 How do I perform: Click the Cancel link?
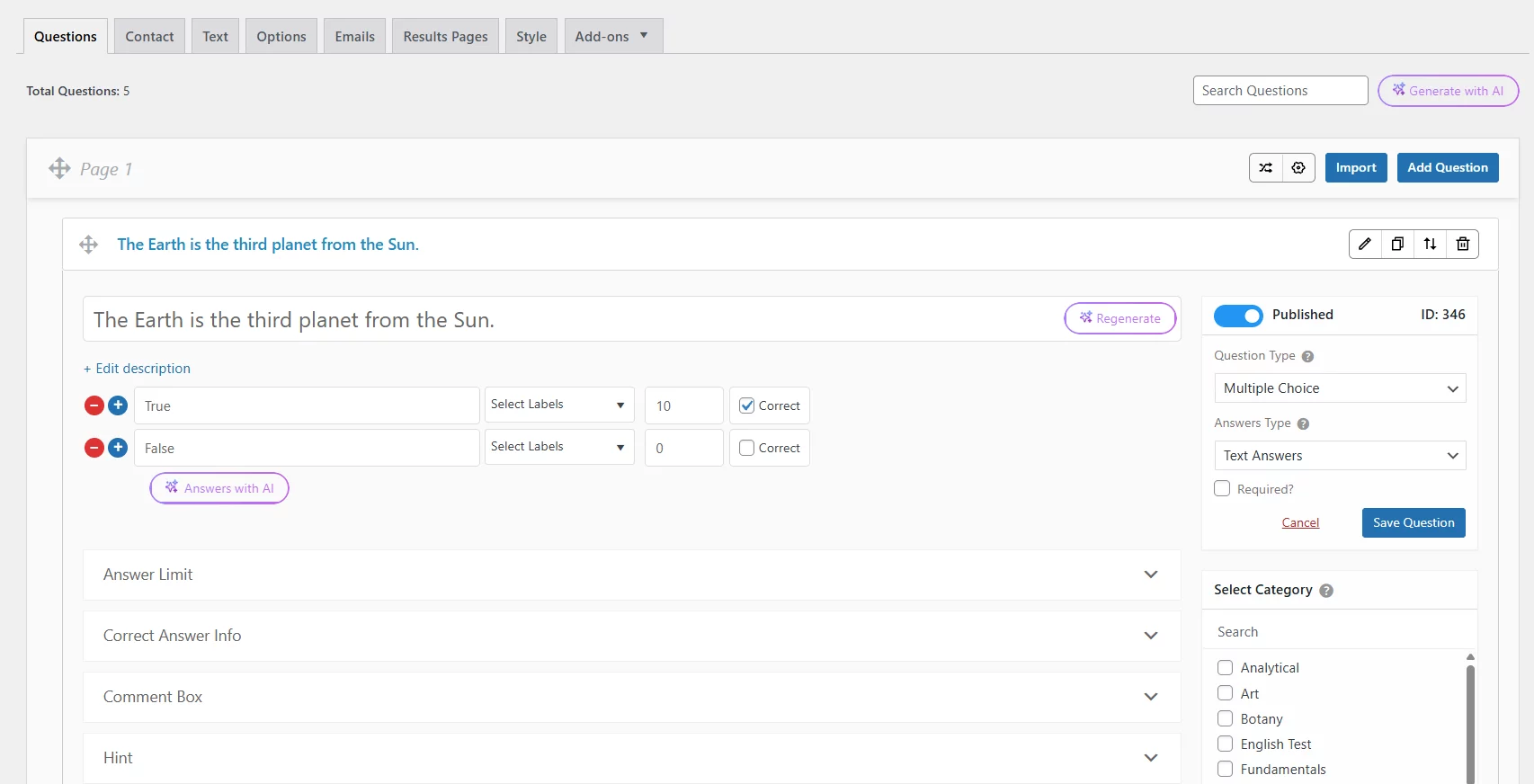1300,522
